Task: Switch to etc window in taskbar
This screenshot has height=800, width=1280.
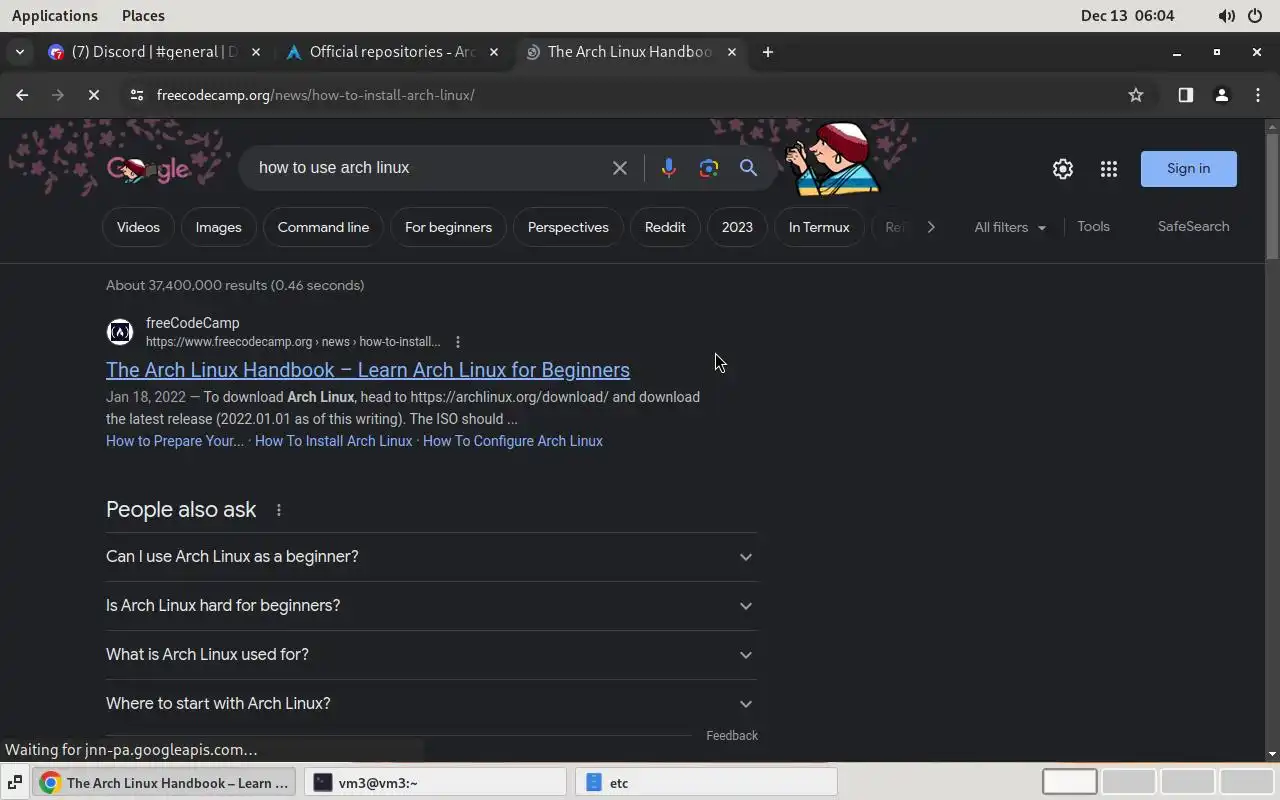Action: click(706, 783)
